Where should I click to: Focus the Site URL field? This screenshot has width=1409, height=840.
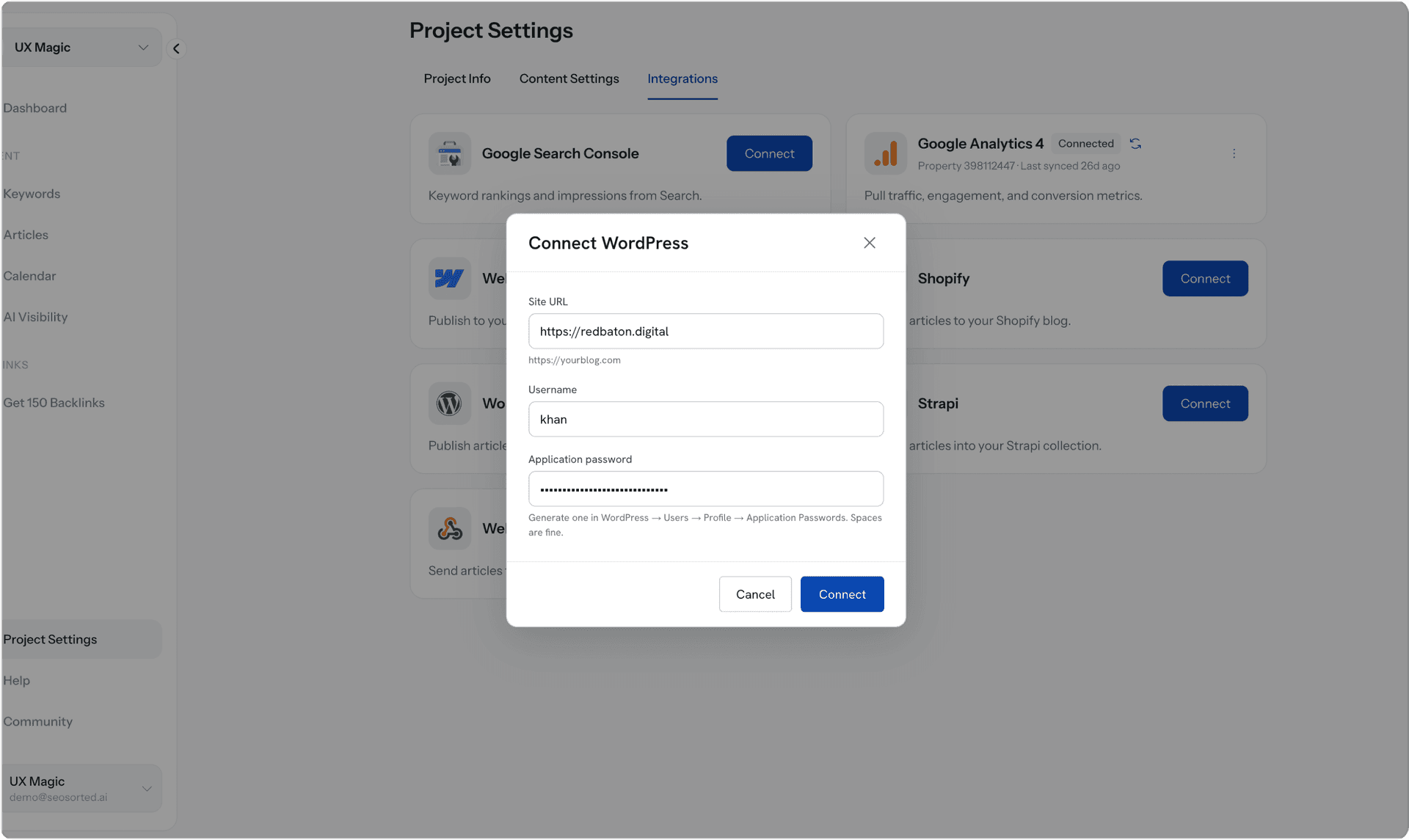coord(706,331)
